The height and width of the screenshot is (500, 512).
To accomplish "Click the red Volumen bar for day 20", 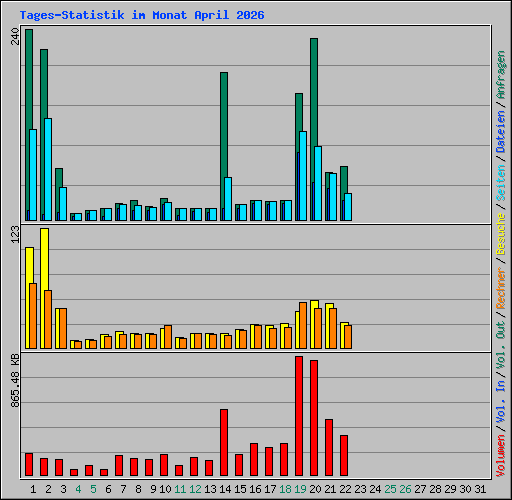I will coord(314,418).
